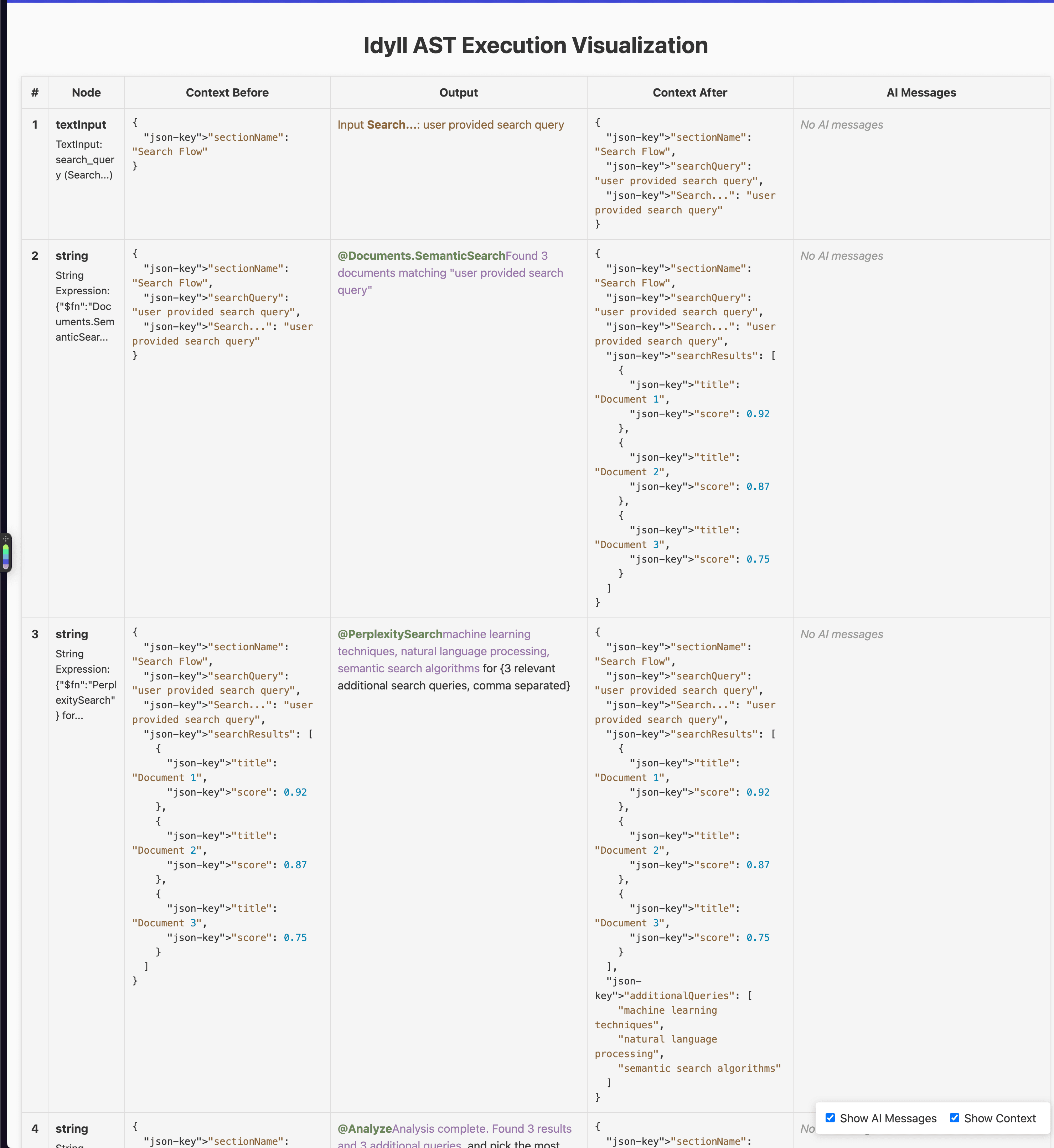
Task: Click the 0.75 score in row 3 Context Before
Action: (295, 937)
